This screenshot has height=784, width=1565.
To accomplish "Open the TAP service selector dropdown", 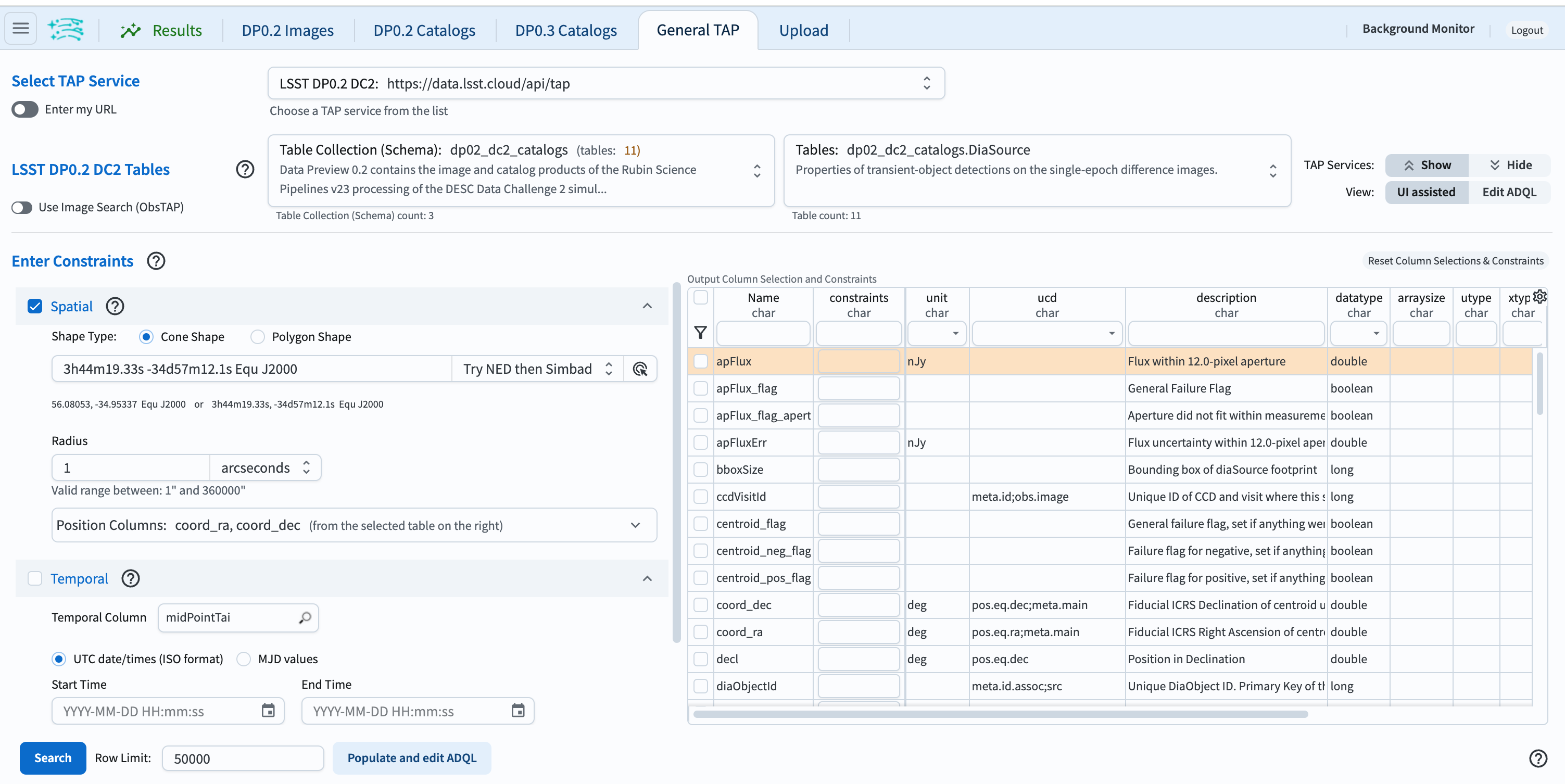I will [x=926, y=83].
